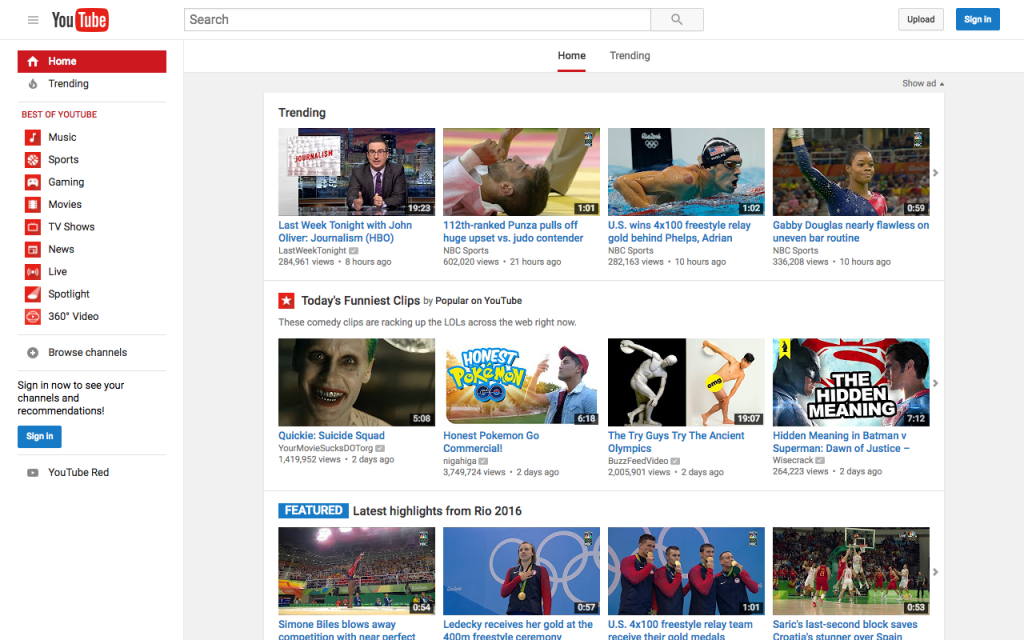Click the YouTube logo
Screen dimensions: 1024x640
coord(80,20)
